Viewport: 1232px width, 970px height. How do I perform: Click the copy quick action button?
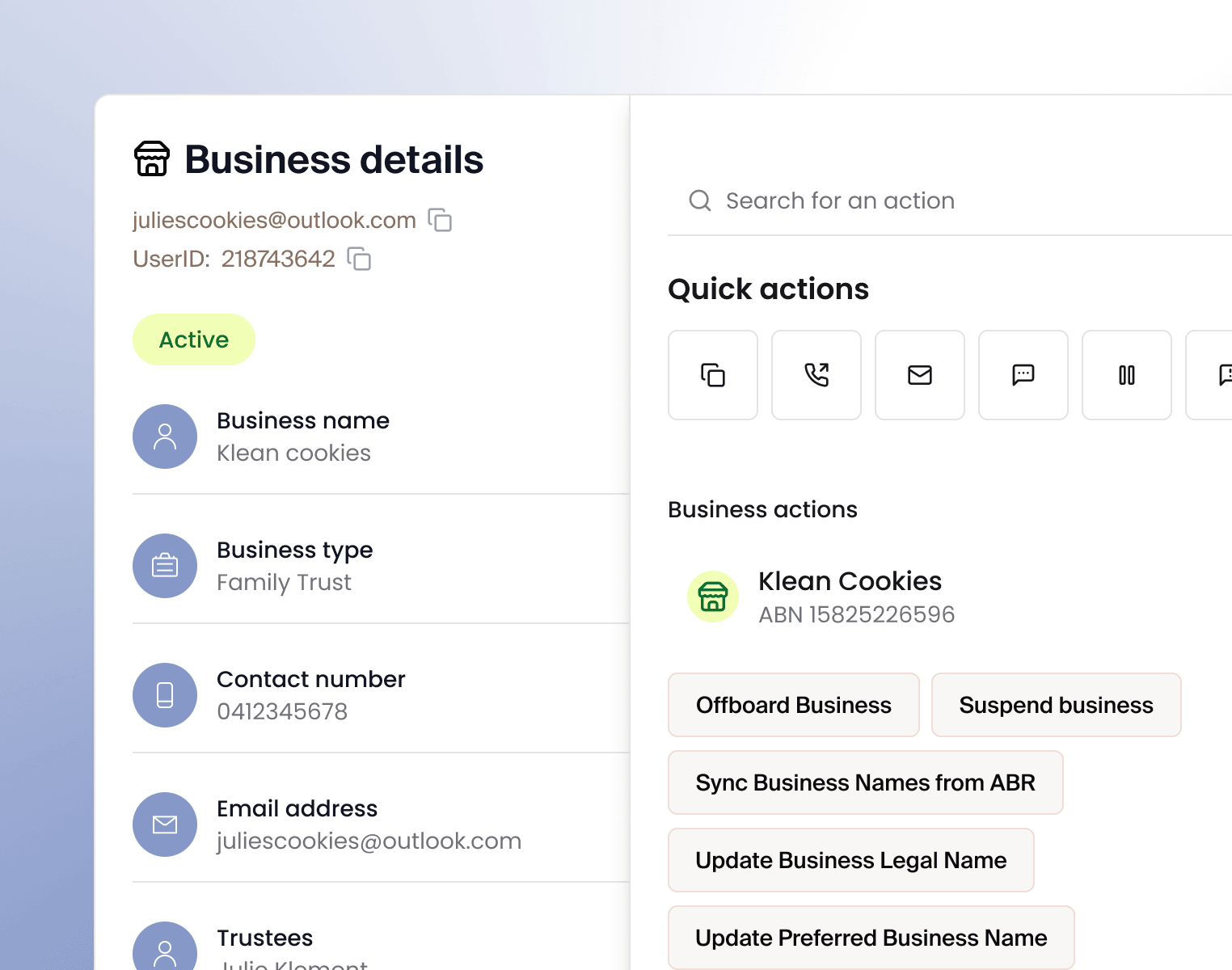tap(713, 375)
